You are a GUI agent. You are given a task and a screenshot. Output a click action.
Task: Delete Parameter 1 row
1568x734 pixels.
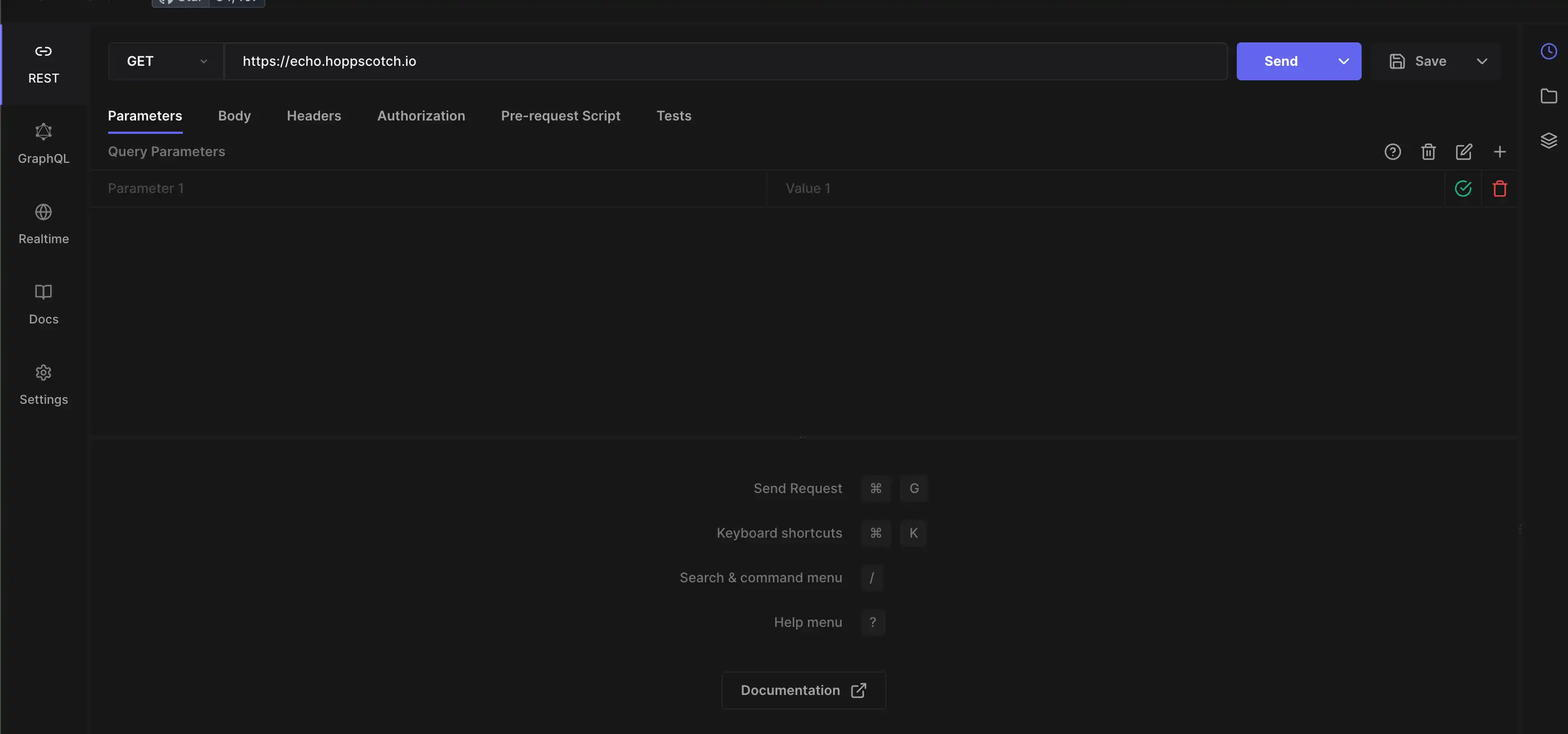[x=1499, y=189]
